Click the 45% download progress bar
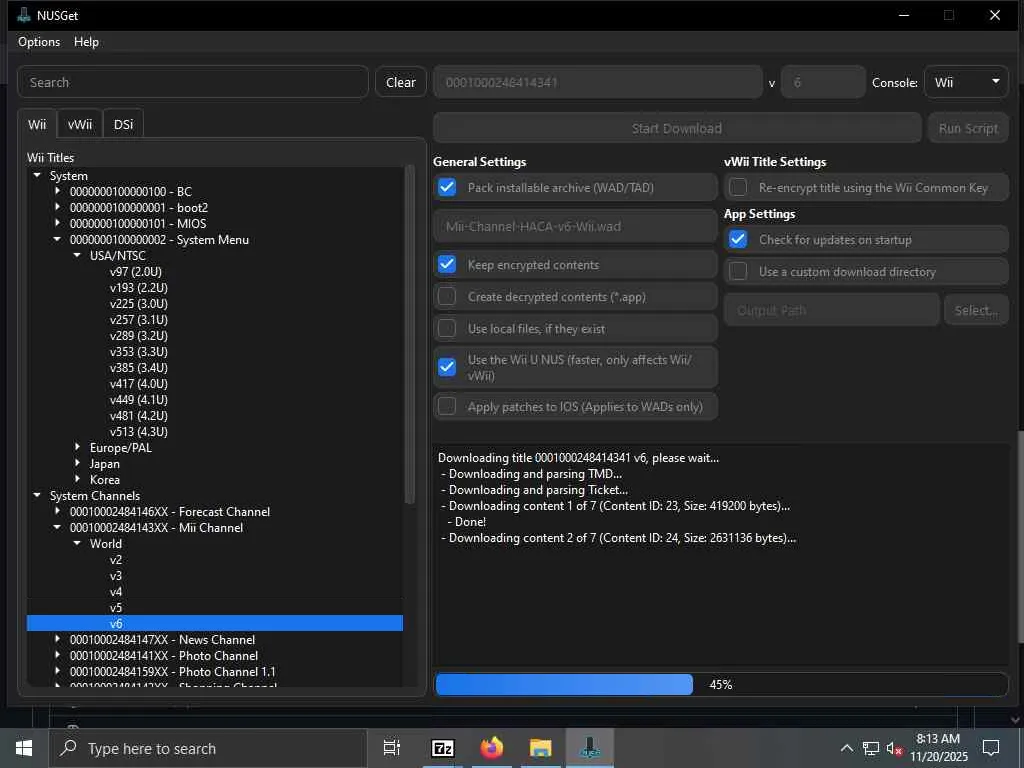Screen dimensions: 1024x768 click(x=722, y=684)
